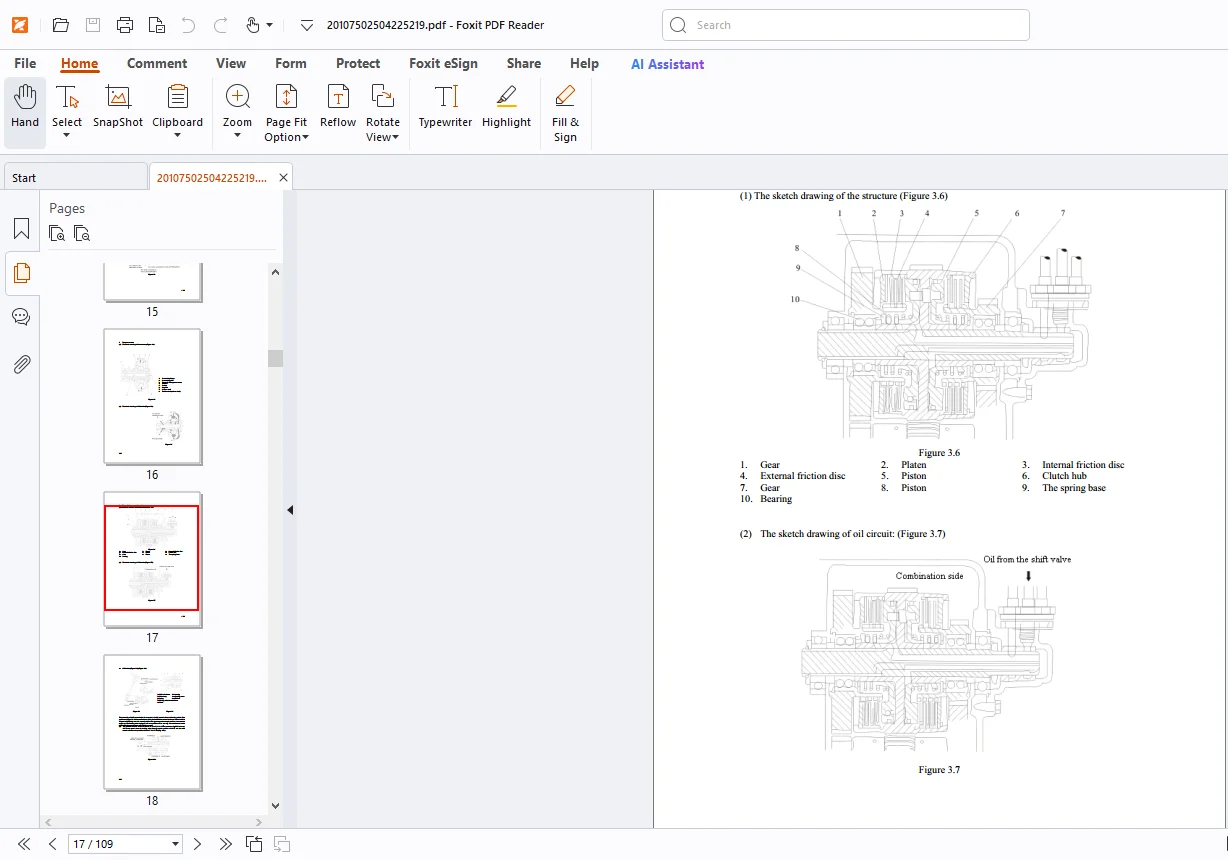
Task: Click thumbnail scrollbar up arrow
Action: coord(276,271)
